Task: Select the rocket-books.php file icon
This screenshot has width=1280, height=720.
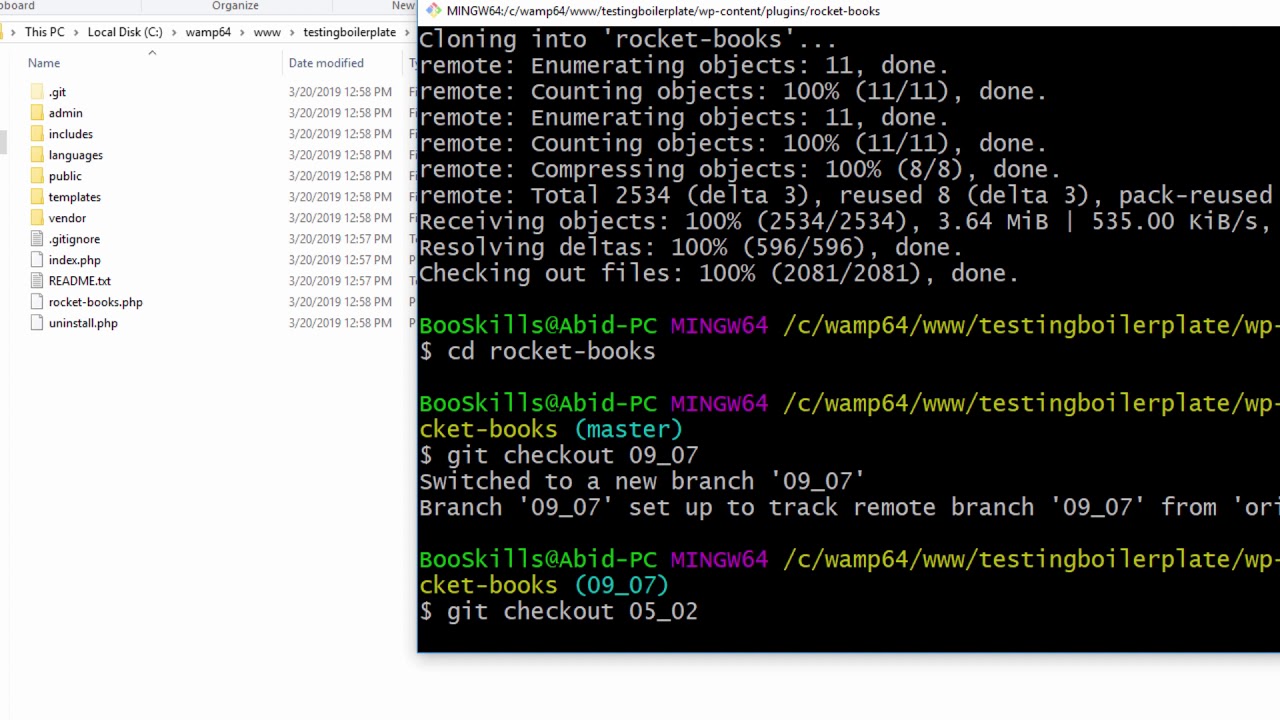Action: pyautogui.click(x=37, y=302)
